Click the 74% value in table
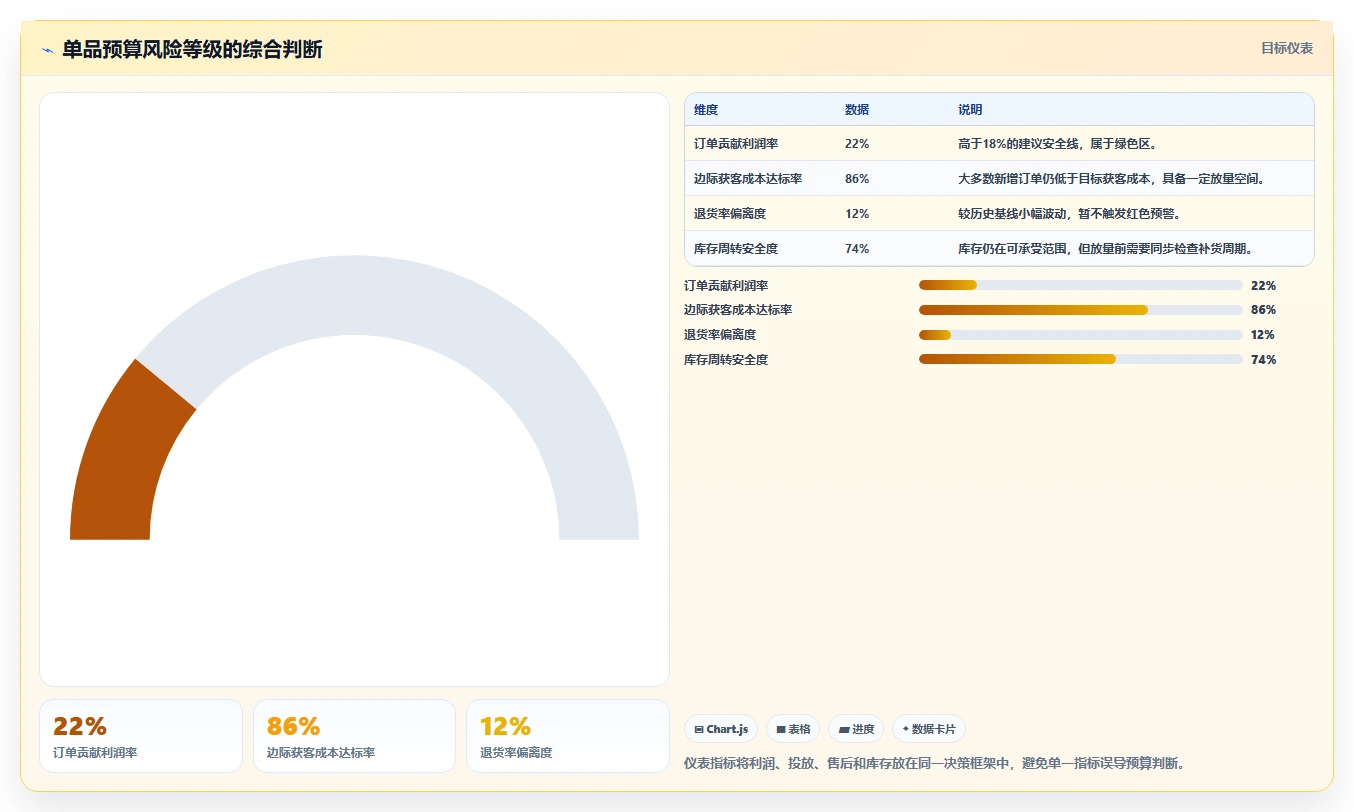Viewport: 1354px width, 812px height. tap(857, 249)
